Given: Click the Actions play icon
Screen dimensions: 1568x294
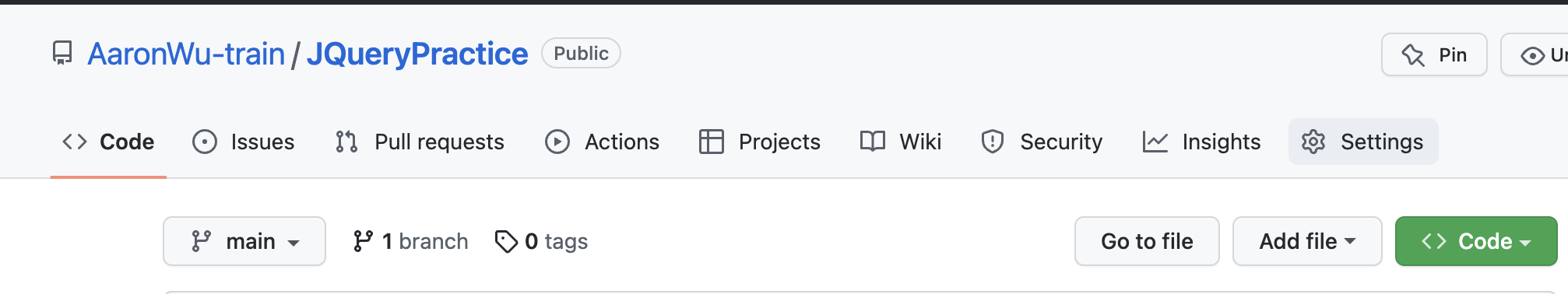Looking at the screenshot, I should pos(557,142).
